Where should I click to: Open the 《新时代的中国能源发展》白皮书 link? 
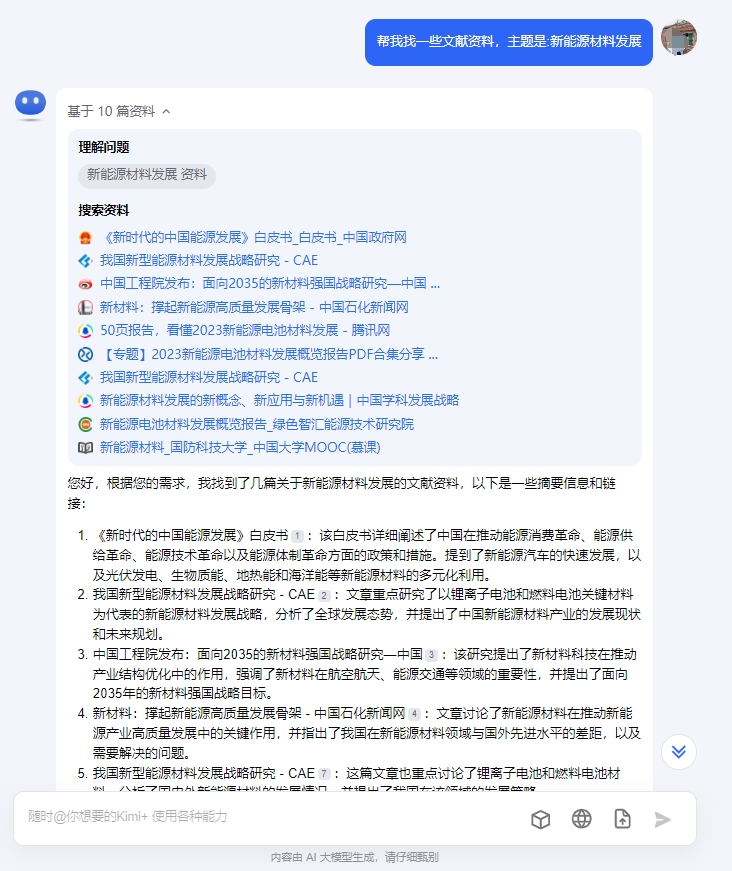[254, 238]
